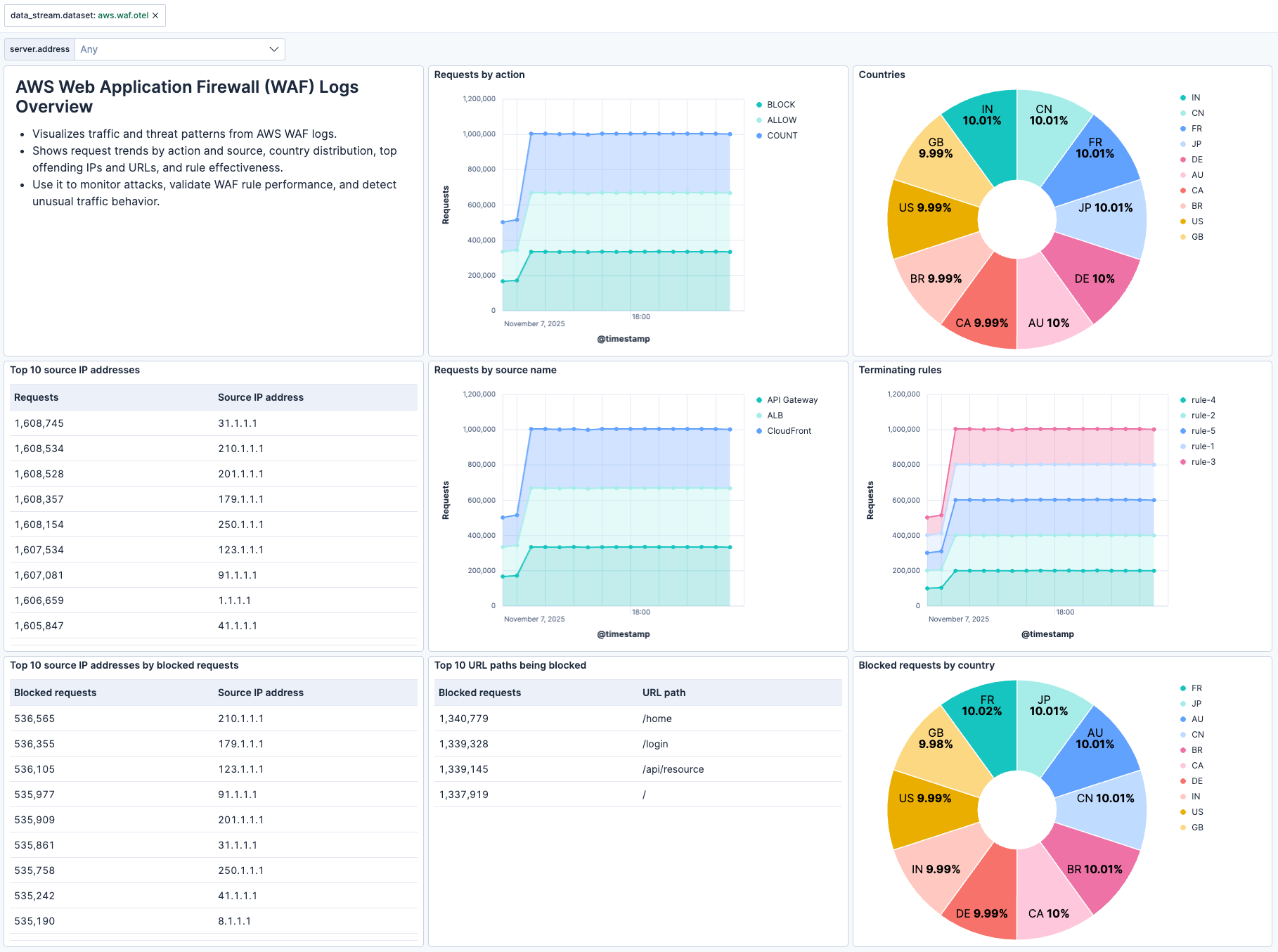Viewport: 1278px width, 952px height.
Task: Toggle rule-5 in Terminating rules legend
Action: coord(1202,430)
